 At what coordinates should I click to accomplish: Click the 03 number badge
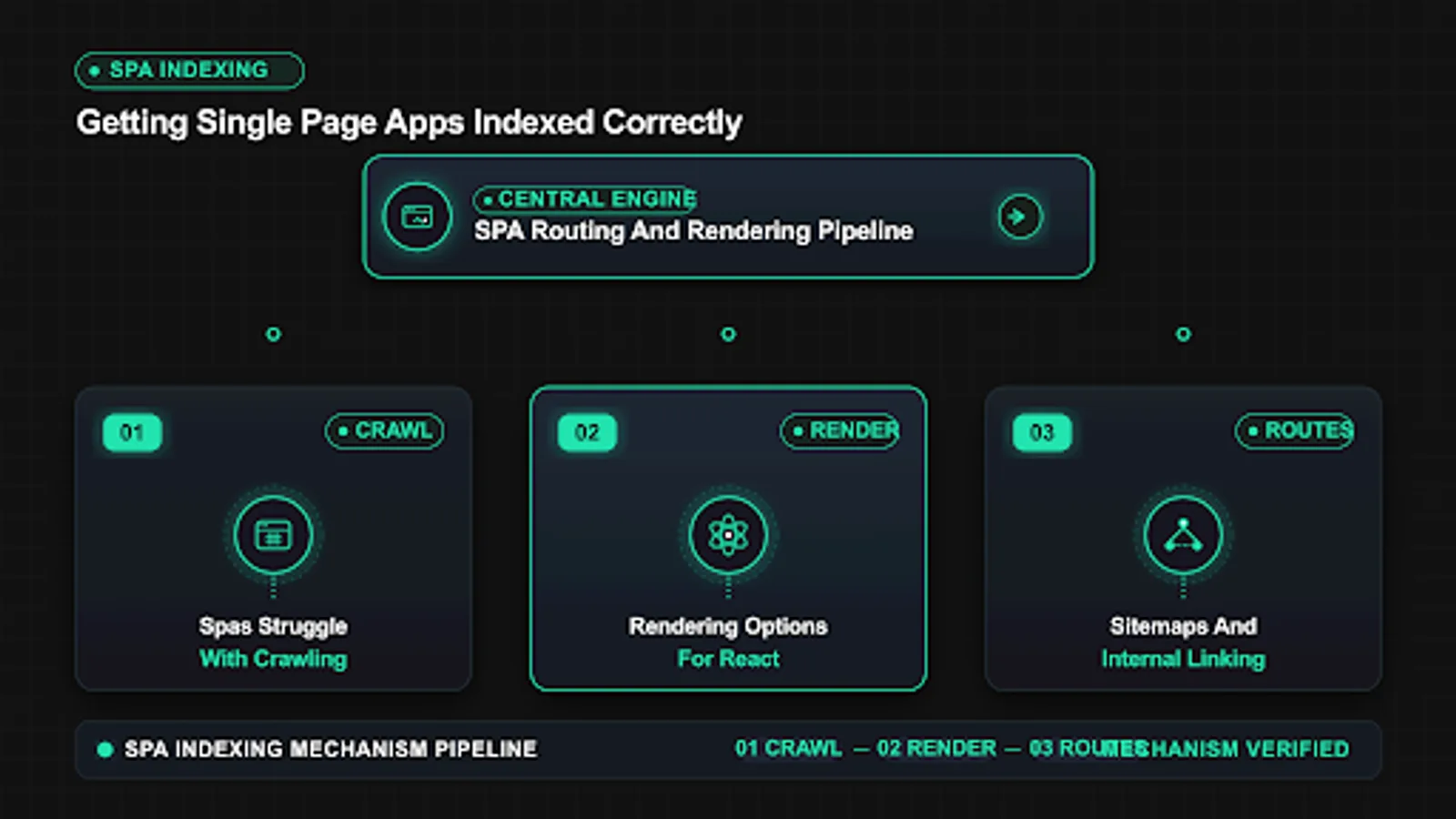(x=1043, y=432)
